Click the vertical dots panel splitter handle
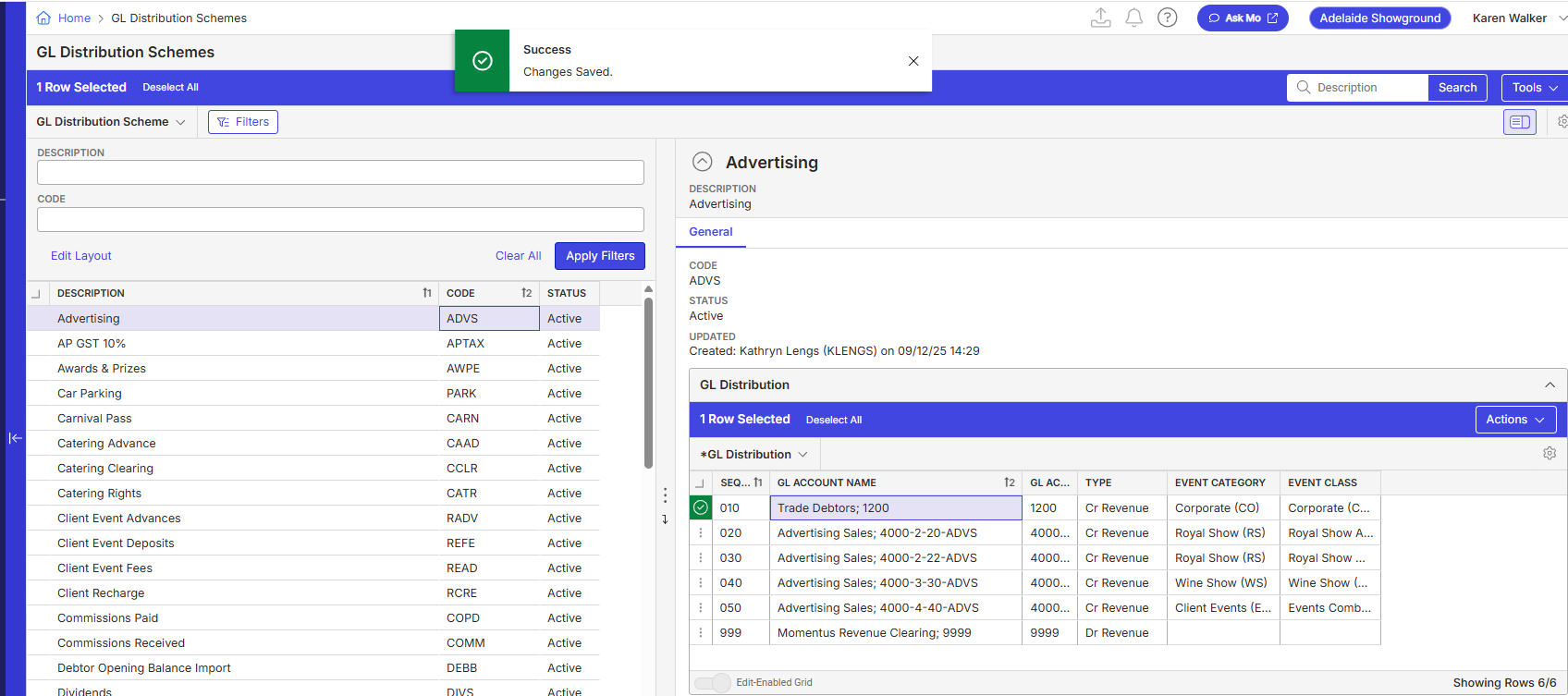This screenshot has height=696, width=1568. (665, 495)
